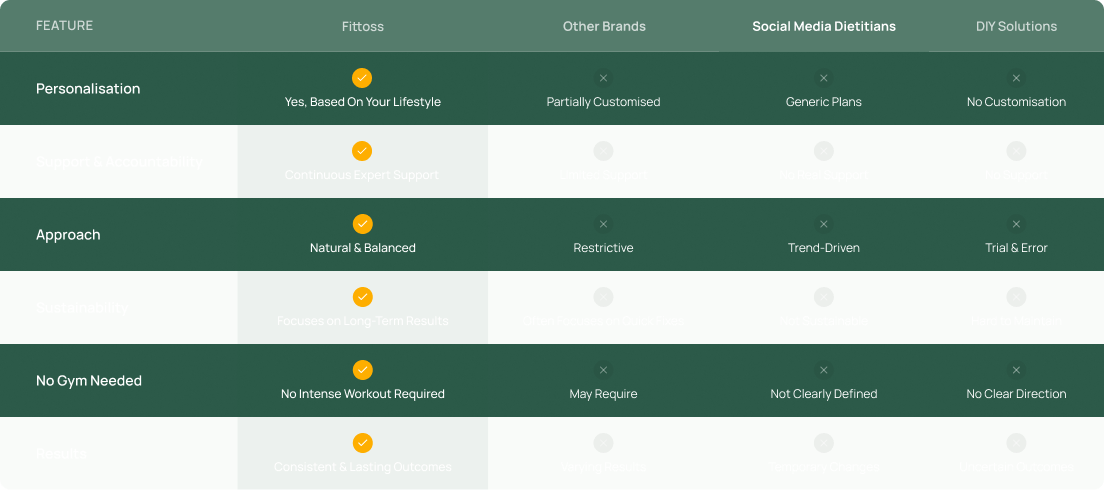
Task: Click the No Gym Needed row label
Action: [89, 381]
